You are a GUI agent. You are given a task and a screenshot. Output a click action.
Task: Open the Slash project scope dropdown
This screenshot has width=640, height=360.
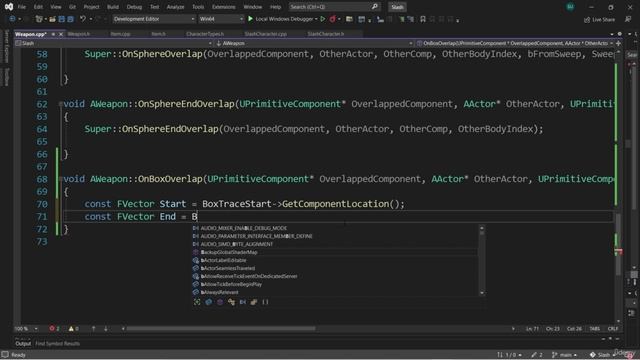(x=114, y=43)
